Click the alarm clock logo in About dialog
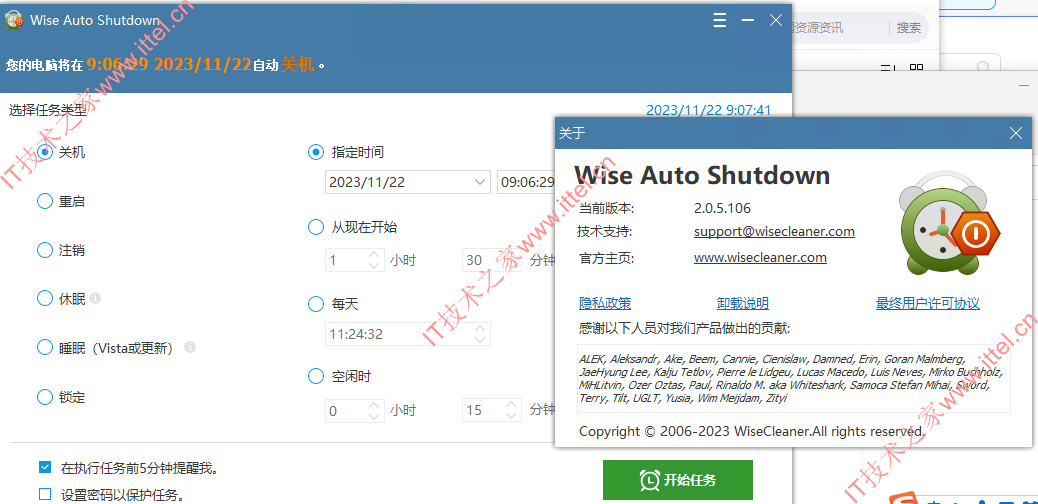The image size is (1038, 504). coord(948,224)
